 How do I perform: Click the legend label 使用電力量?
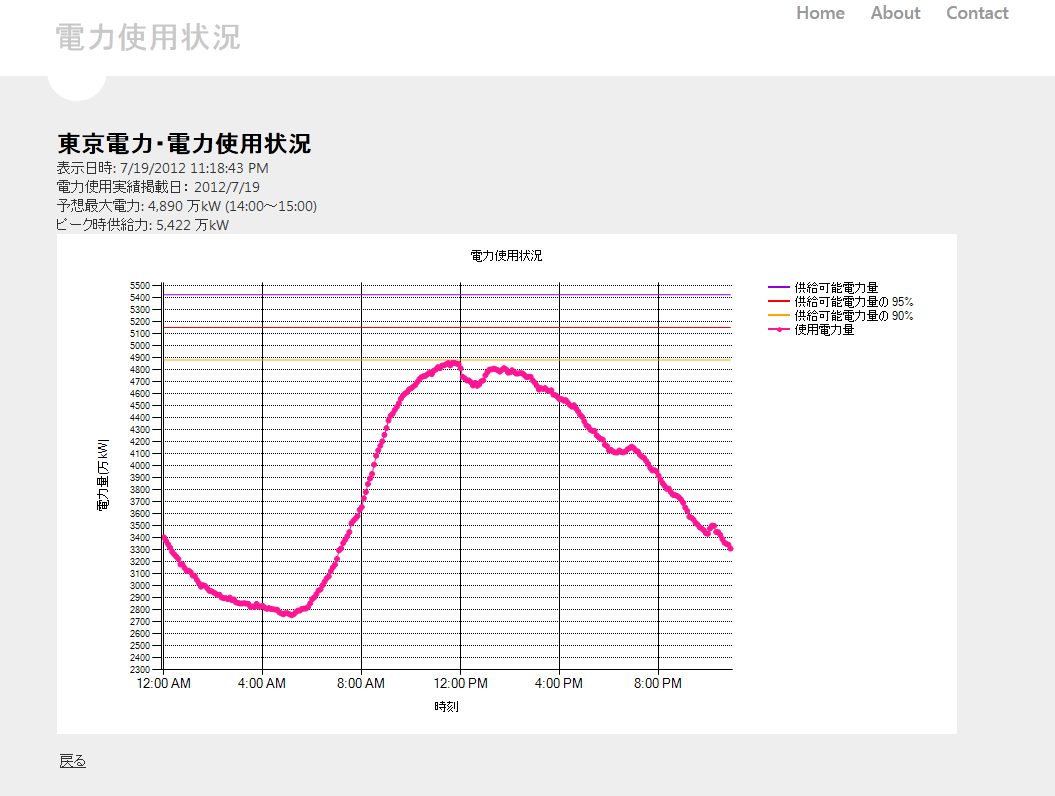click(x=824, y=330)
